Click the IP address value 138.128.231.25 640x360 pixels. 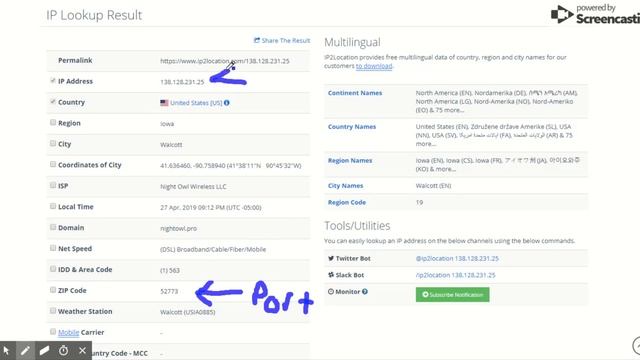182,82
